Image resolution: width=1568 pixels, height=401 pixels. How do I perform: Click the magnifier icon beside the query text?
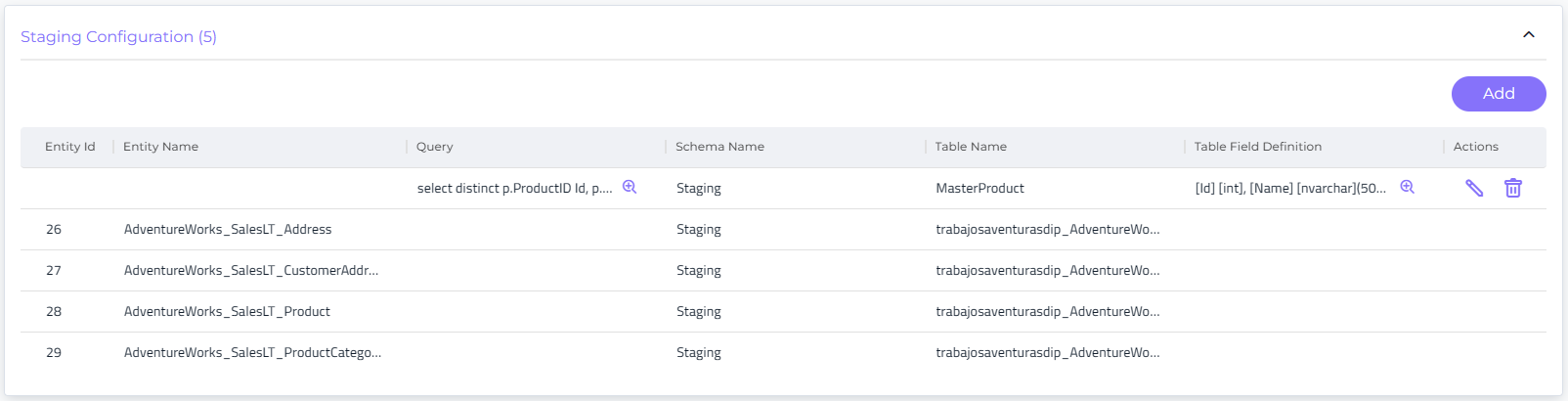click(x=630, y=187)
